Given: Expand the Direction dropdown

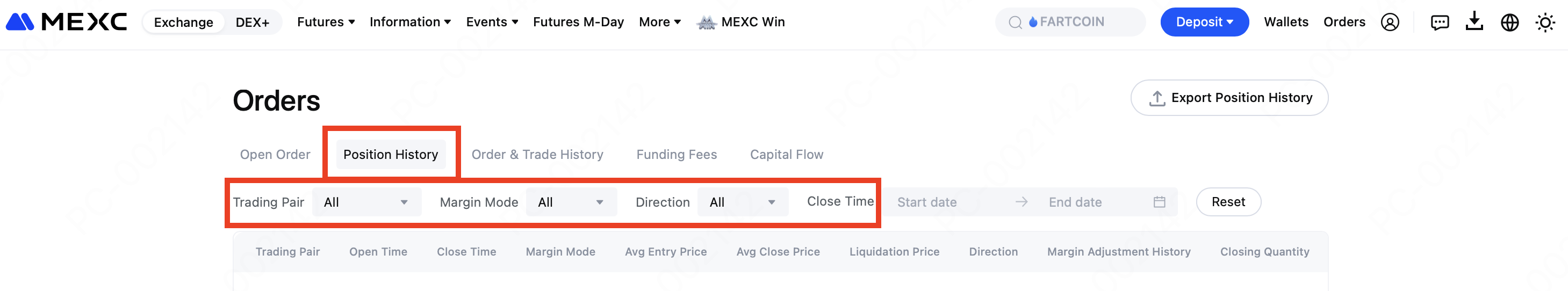Looking at the screenshot, I should click(743, 202).
